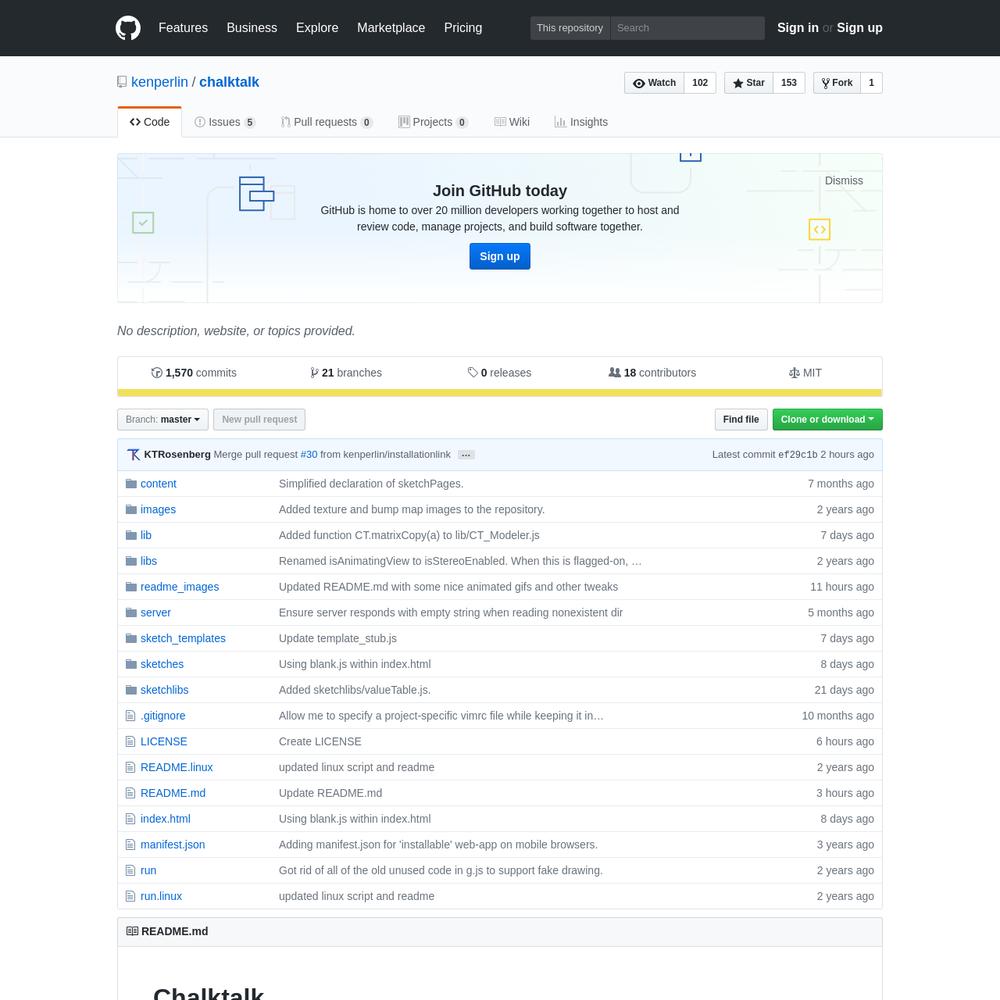This screenshot has width=1000, height=1000.
Task: Click the Find file button
Action: (741, 420)
